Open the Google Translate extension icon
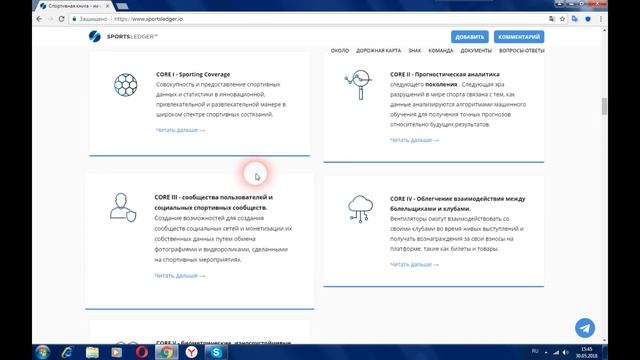This screenshot has width=640, height=360. click(575, 19)
